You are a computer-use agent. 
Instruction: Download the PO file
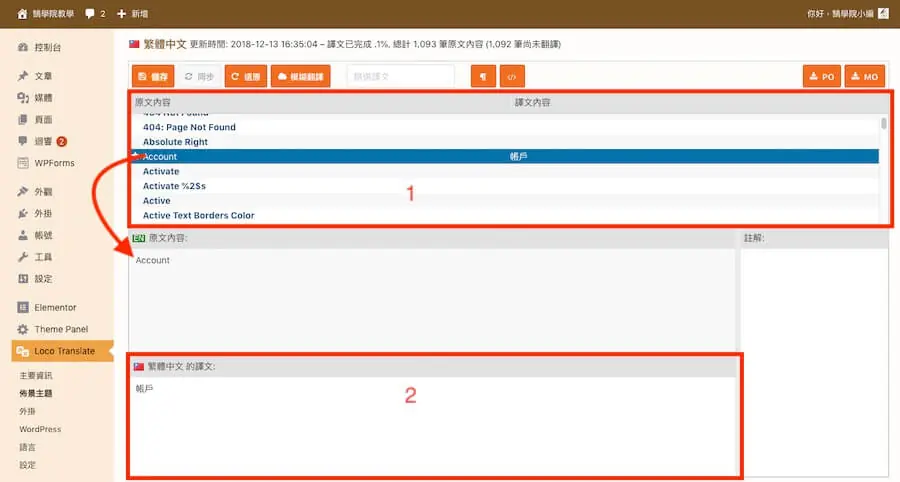(x=821, y=76)
